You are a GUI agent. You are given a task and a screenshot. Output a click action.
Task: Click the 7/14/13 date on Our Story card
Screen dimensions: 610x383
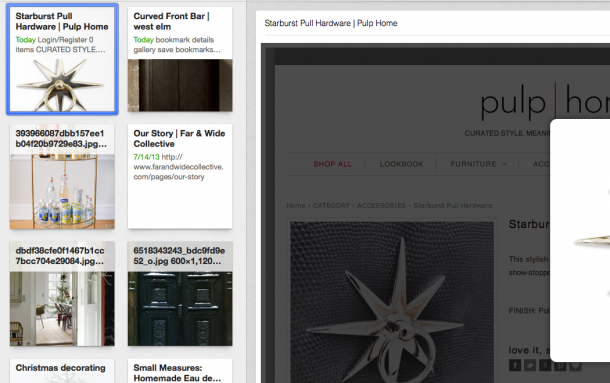coord(146,157)
